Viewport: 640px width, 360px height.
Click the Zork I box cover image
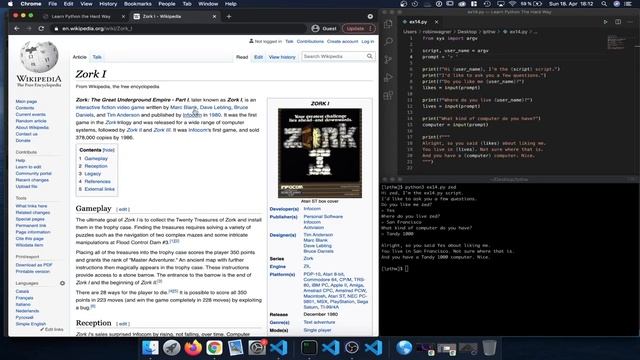[x=320, y=153]
